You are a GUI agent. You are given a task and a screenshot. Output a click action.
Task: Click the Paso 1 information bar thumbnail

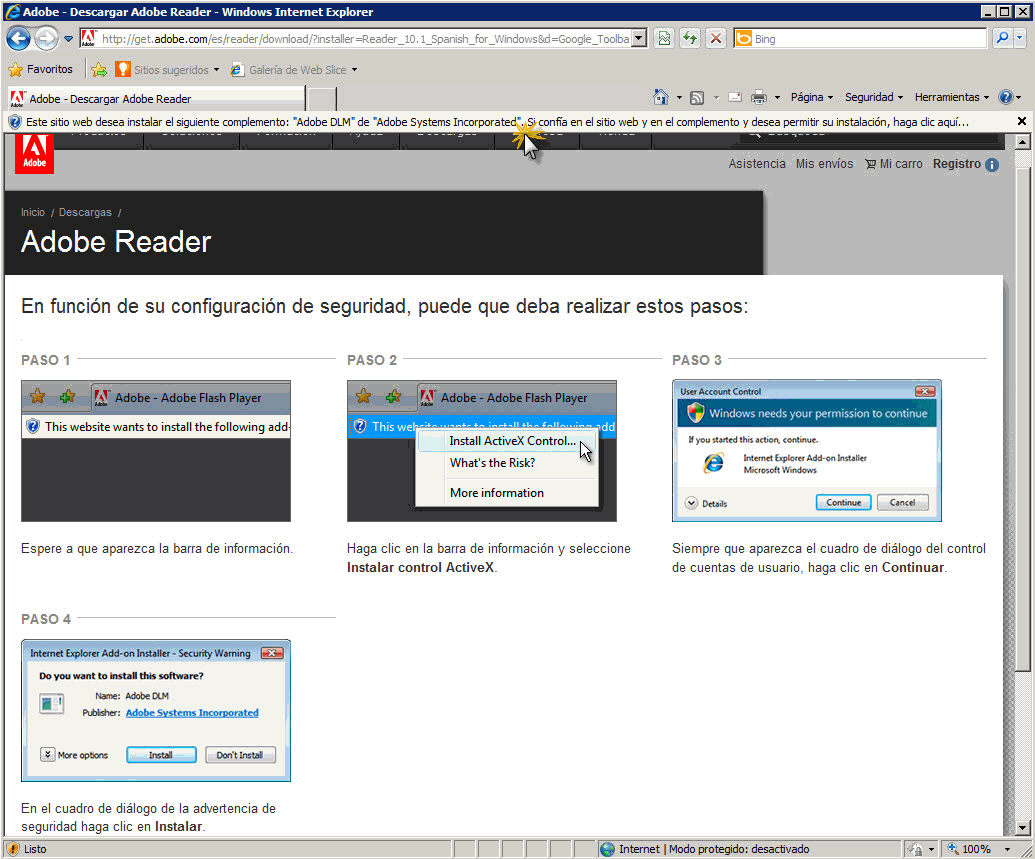(156, 451)
